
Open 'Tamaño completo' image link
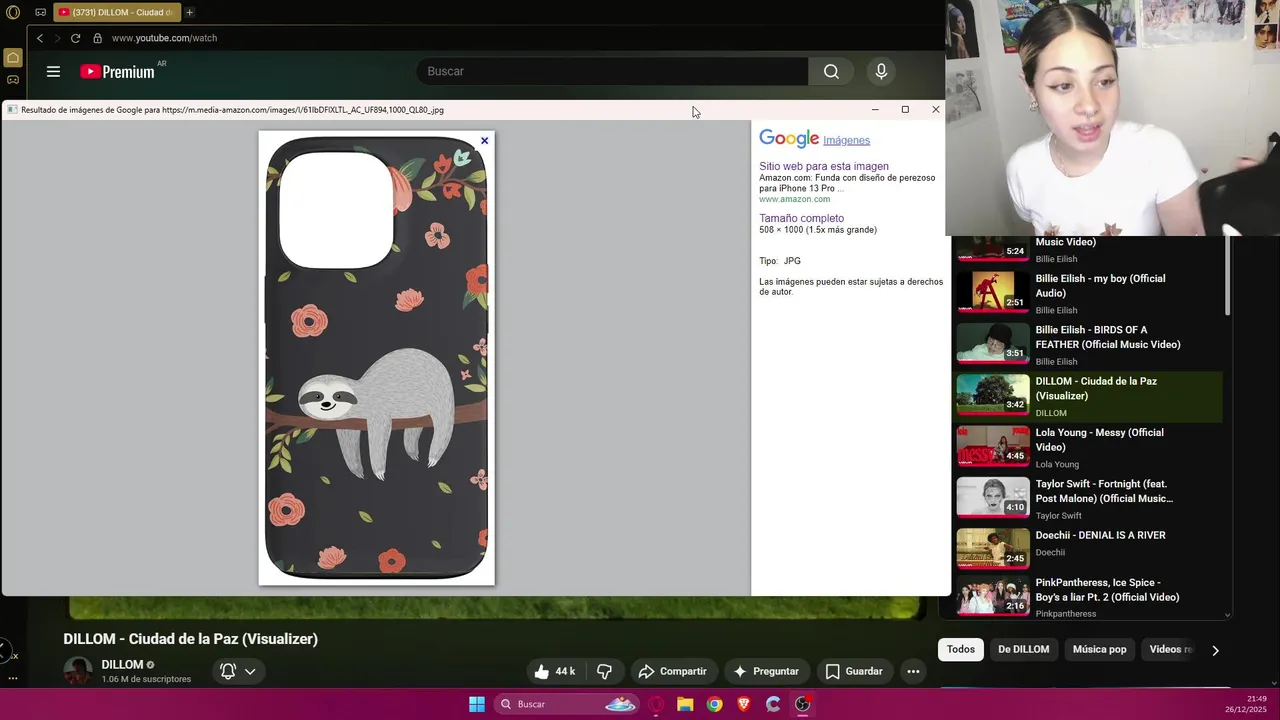[x=801, y=218]
